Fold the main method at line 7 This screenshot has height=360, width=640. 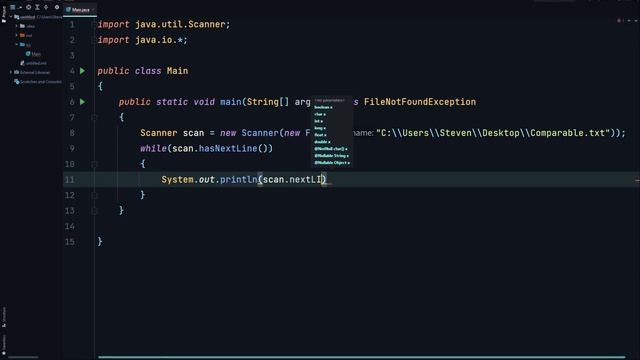pos(94,118)
